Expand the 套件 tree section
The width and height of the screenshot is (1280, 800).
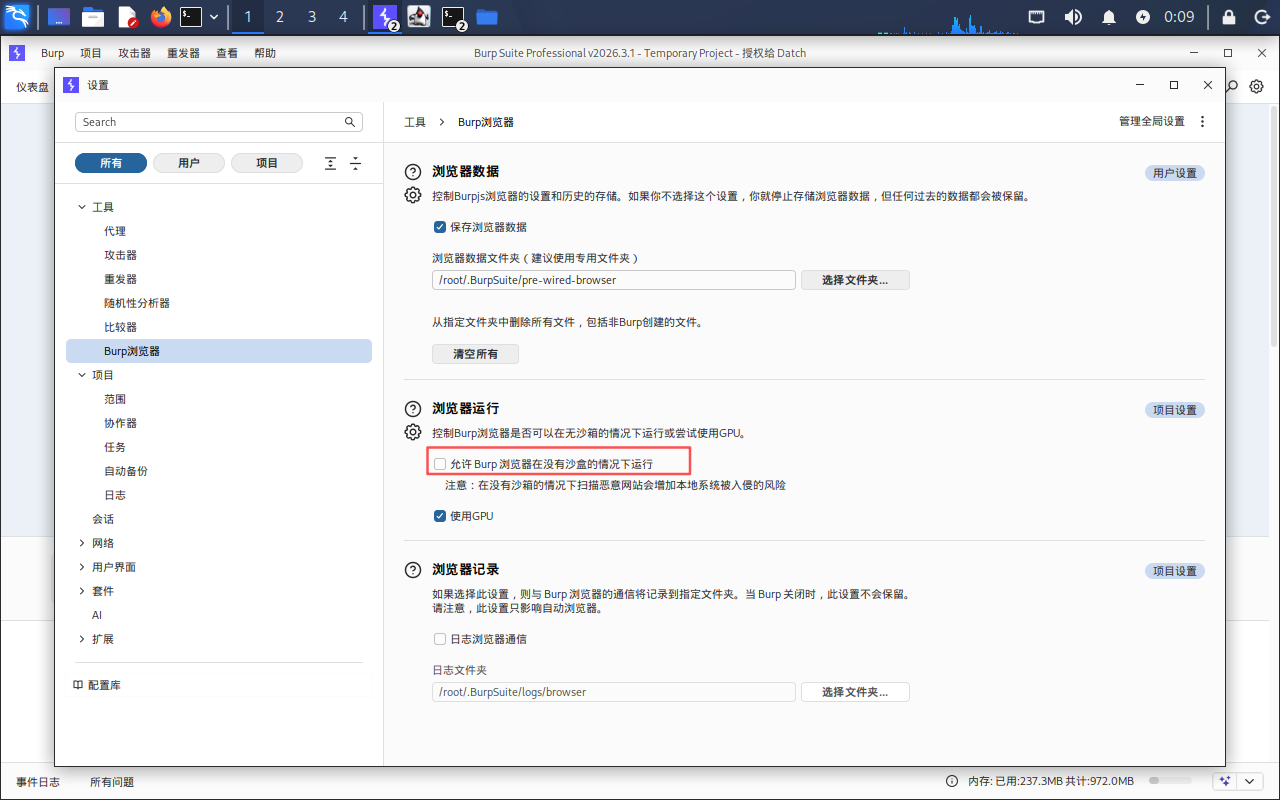82,591
